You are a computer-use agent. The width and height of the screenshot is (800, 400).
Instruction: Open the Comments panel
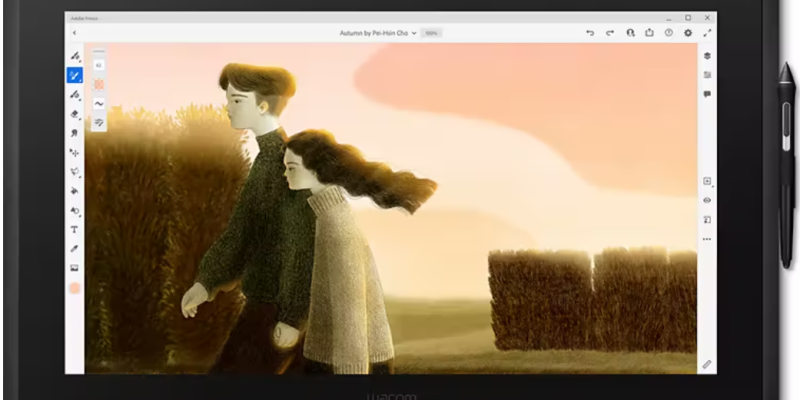point(707,94)
